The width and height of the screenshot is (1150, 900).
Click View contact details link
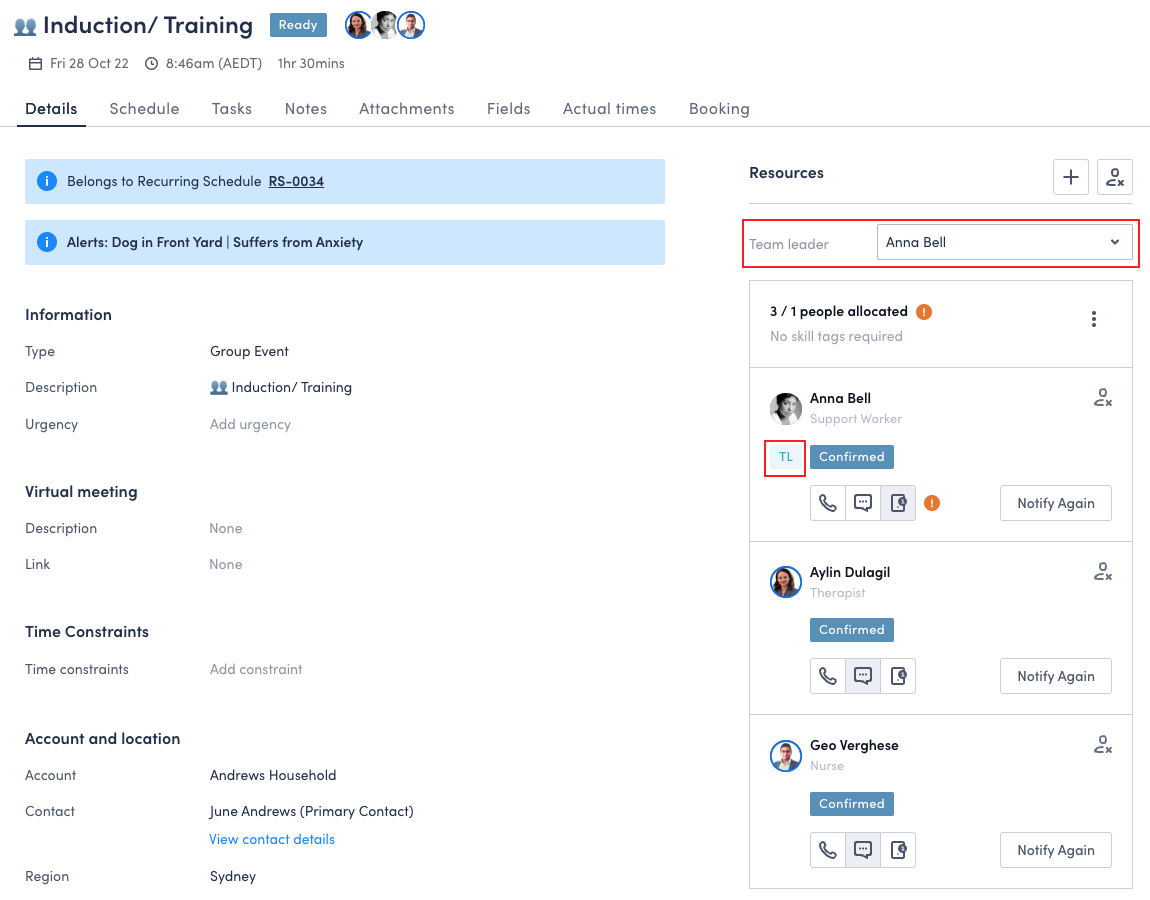click(x=272, y=839)
